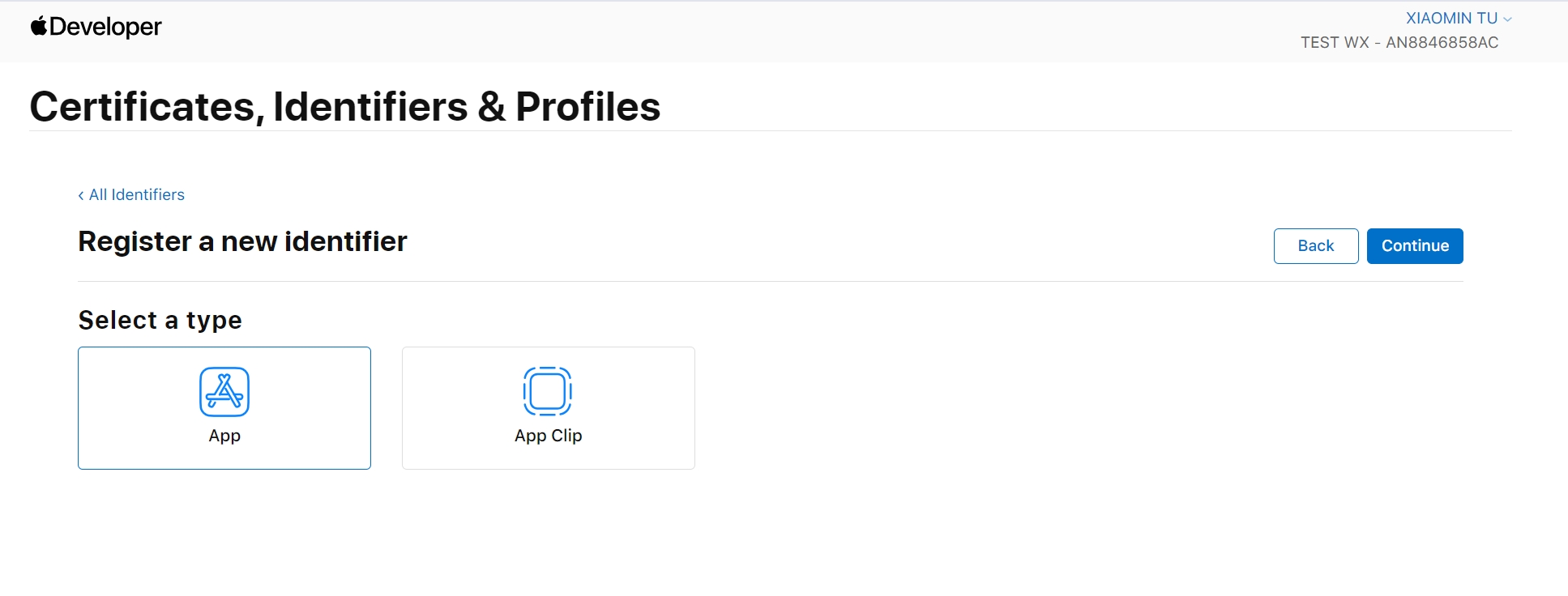Click the word 'Profiles' in the page title
The height and width of the screenshot is (596, 1568).
tap(587, 106)
